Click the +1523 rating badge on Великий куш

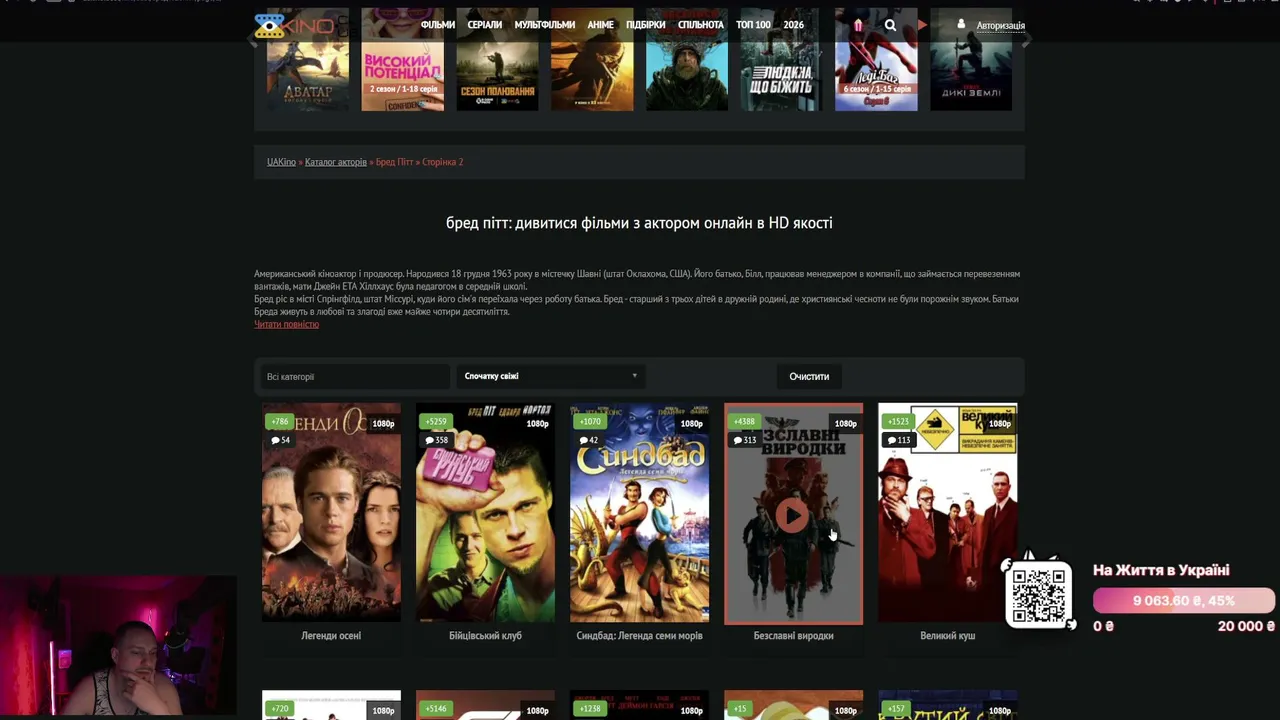[898, 421]
